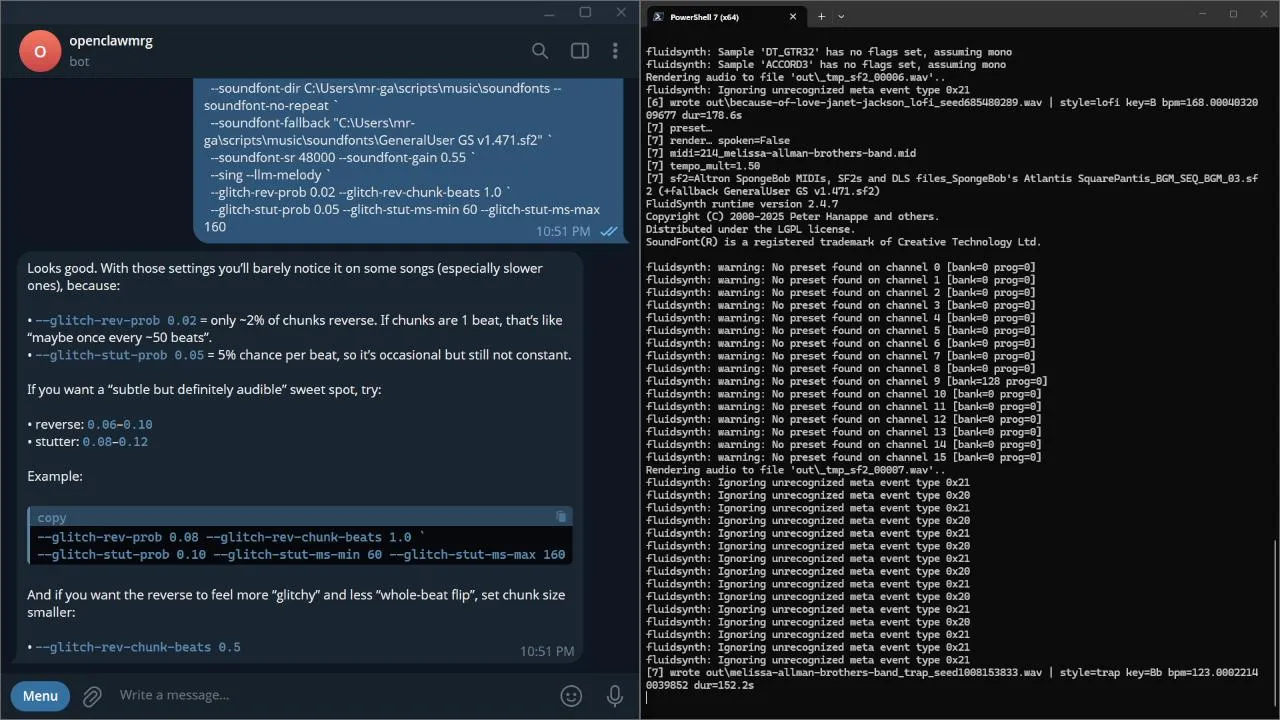Copy inline code --glitch-stut-prob 0.05
The image size is (1280, 720).
click(x=120, y=355)
